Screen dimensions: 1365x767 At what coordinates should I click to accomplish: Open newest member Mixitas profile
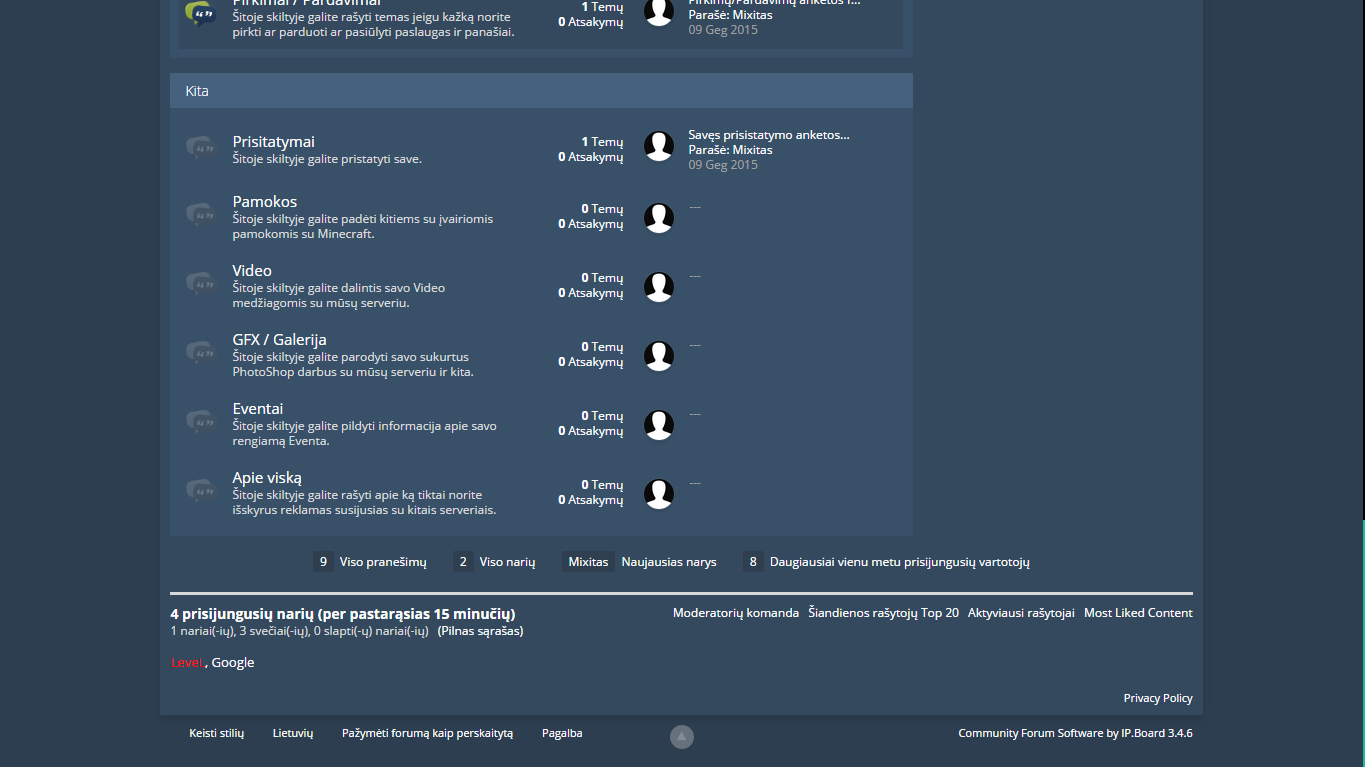coord(588,562)
